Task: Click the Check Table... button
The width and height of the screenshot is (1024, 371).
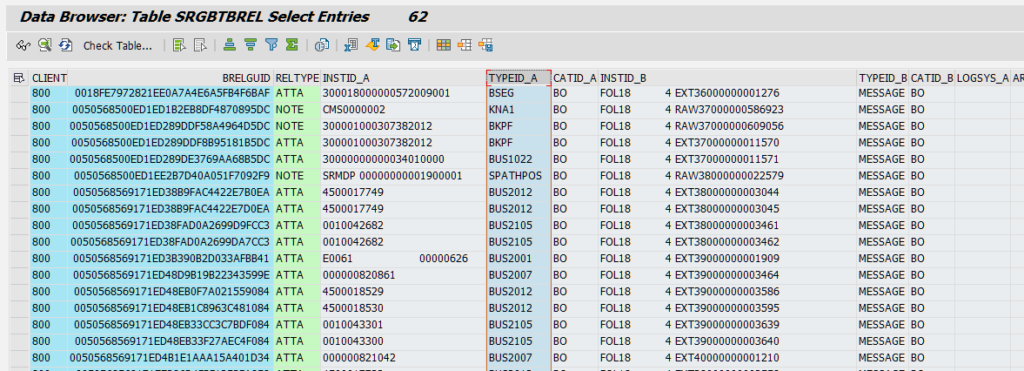Action: pyautogui.click(x=118, y=46)
